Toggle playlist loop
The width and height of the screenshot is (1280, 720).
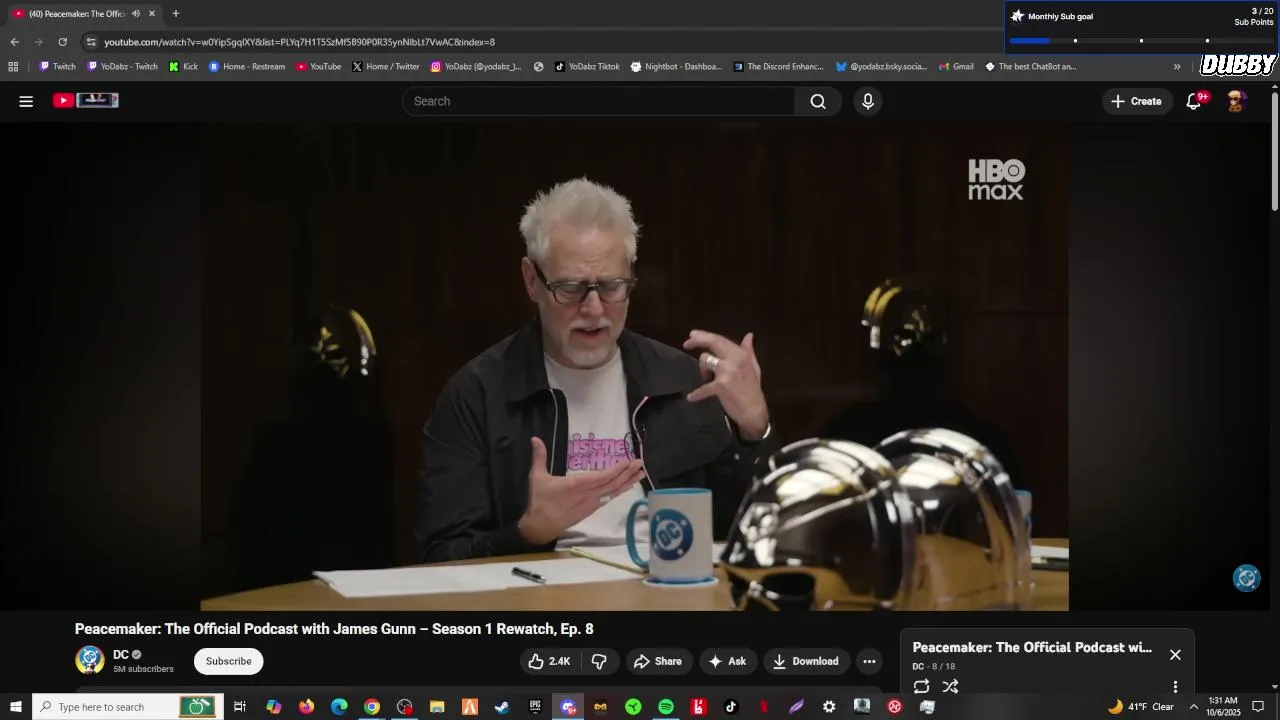point(921,687)
